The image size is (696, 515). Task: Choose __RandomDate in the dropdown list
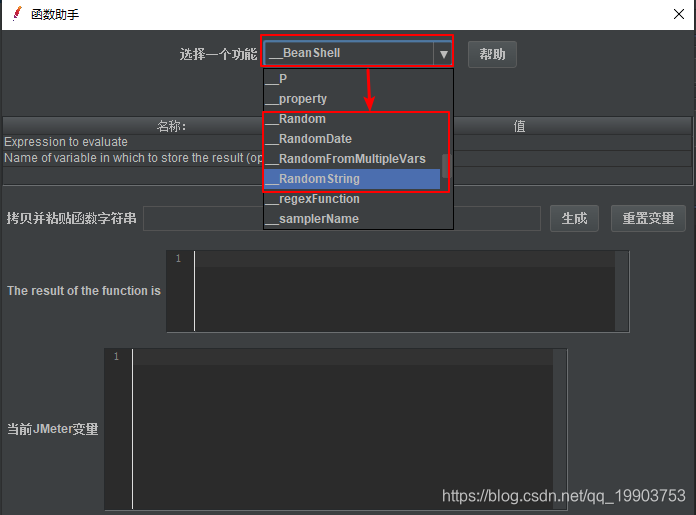(353, 139)
